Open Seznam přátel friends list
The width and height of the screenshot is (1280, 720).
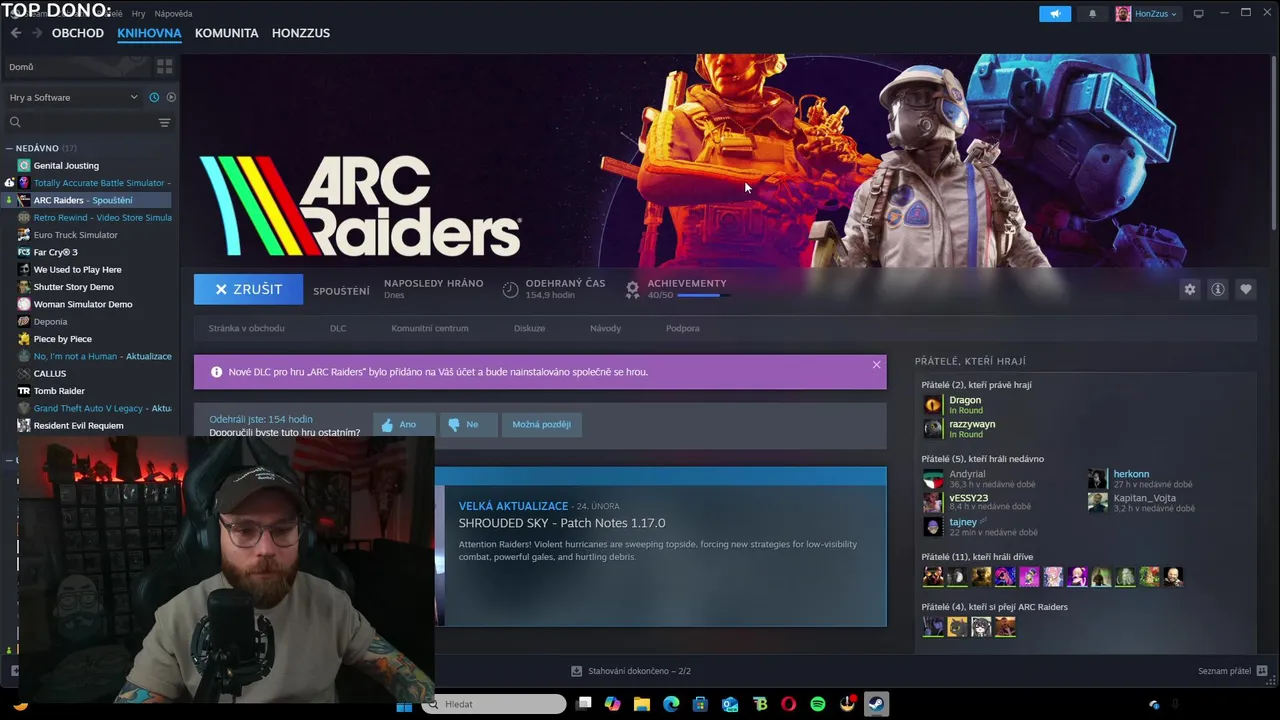pos(1233,671)
